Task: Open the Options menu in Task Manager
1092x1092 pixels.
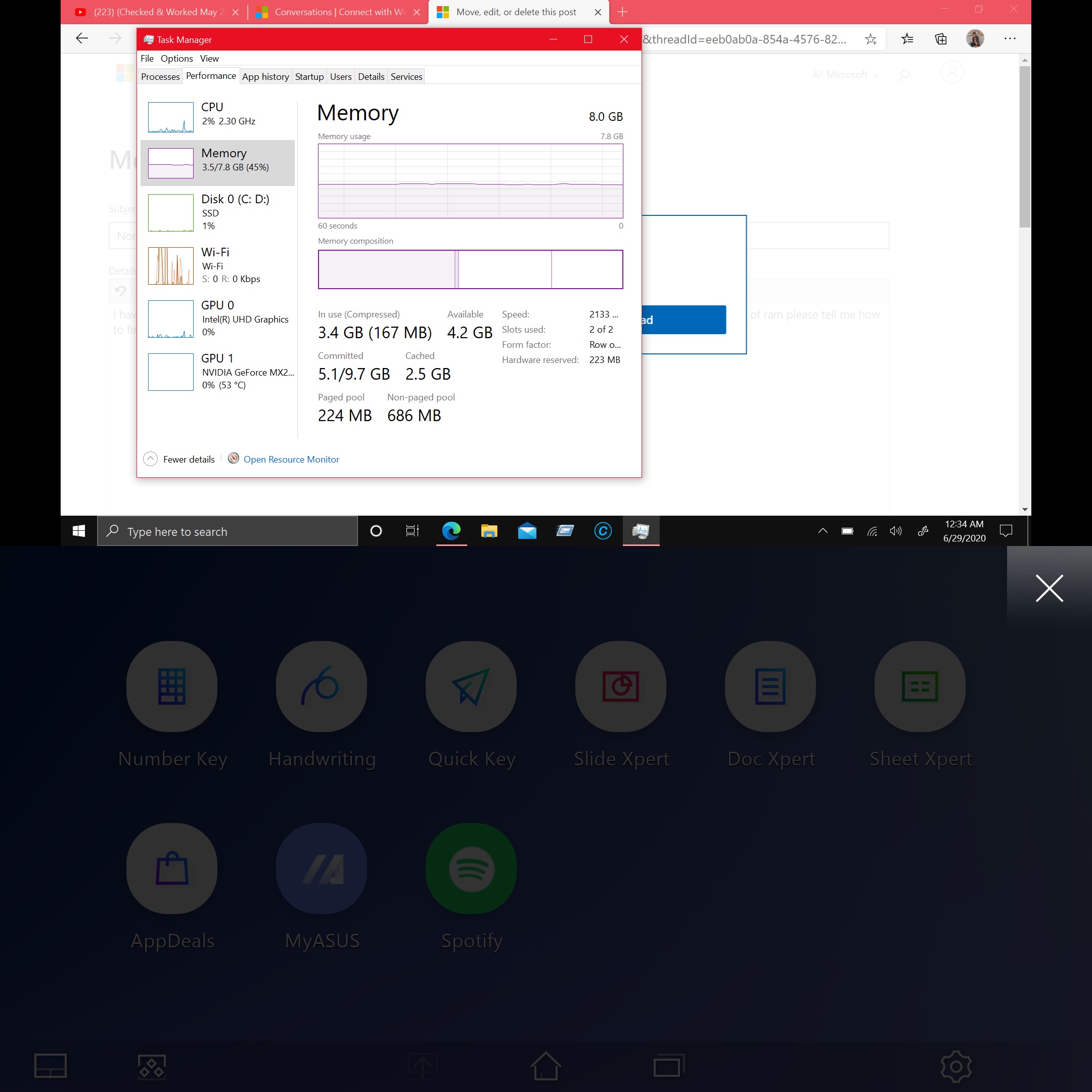Action: click(176, 58)
